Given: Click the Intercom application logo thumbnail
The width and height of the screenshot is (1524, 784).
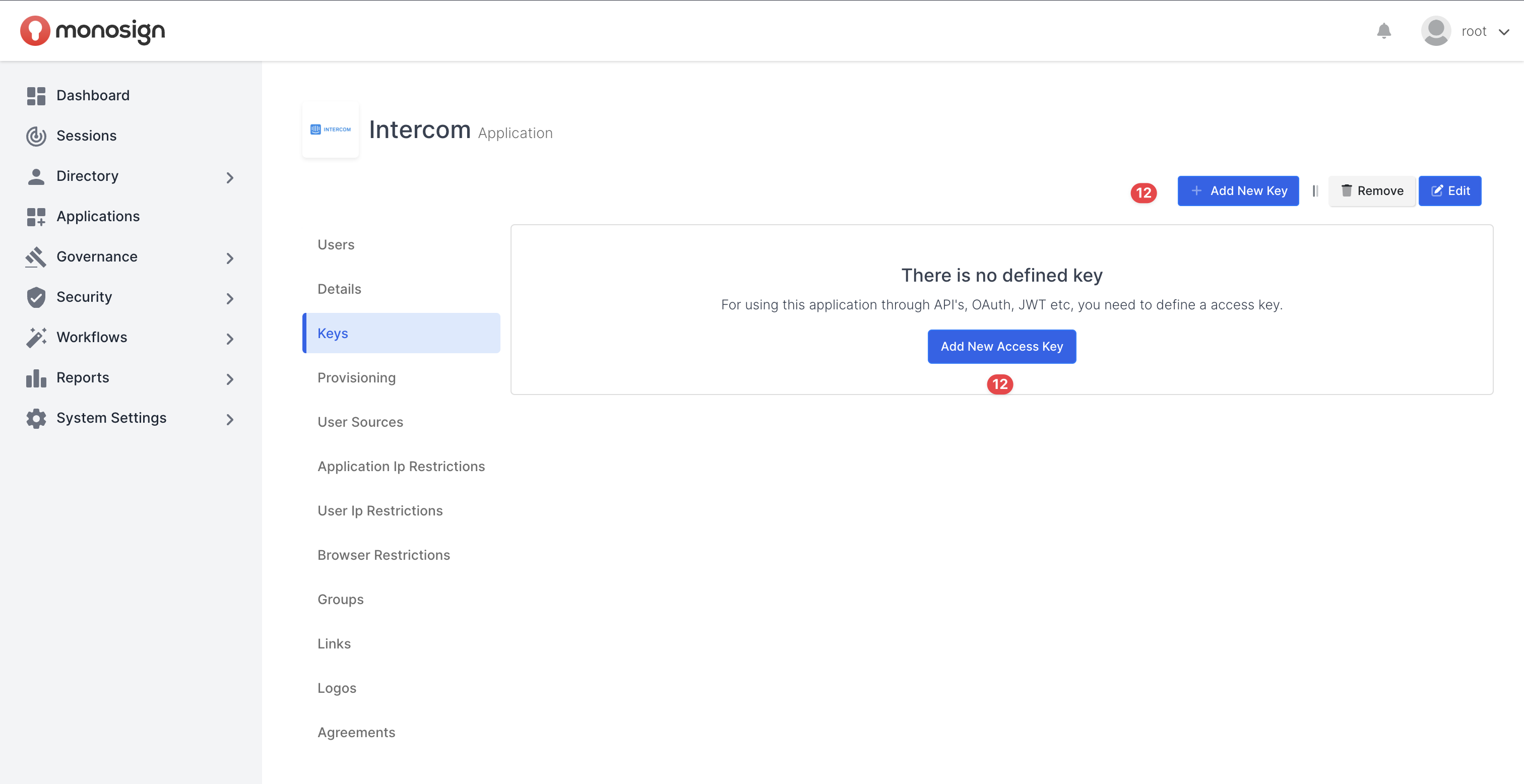Looking at the screenshot, I should point(330,129).
